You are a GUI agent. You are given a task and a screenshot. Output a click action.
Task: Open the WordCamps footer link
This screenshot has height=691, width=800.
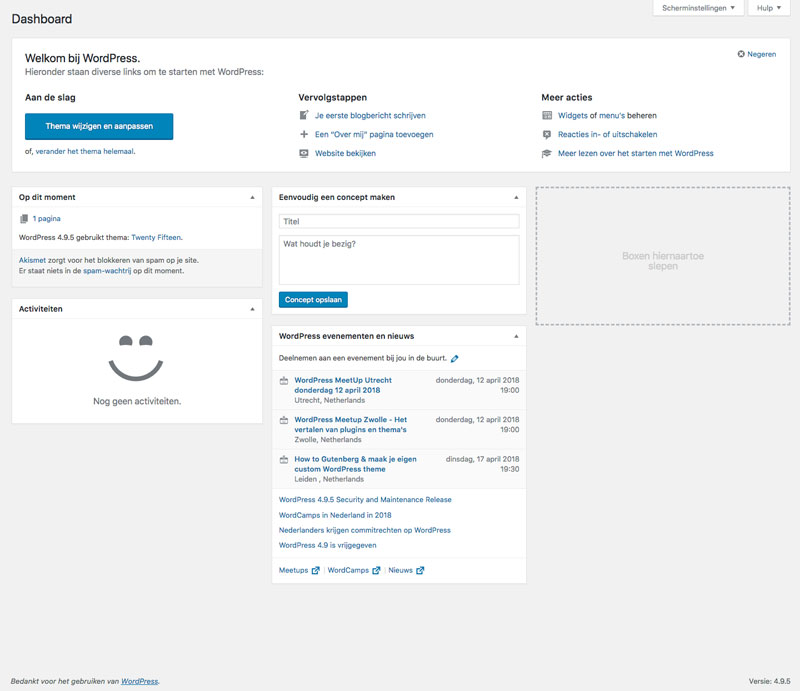coord(348,571)
